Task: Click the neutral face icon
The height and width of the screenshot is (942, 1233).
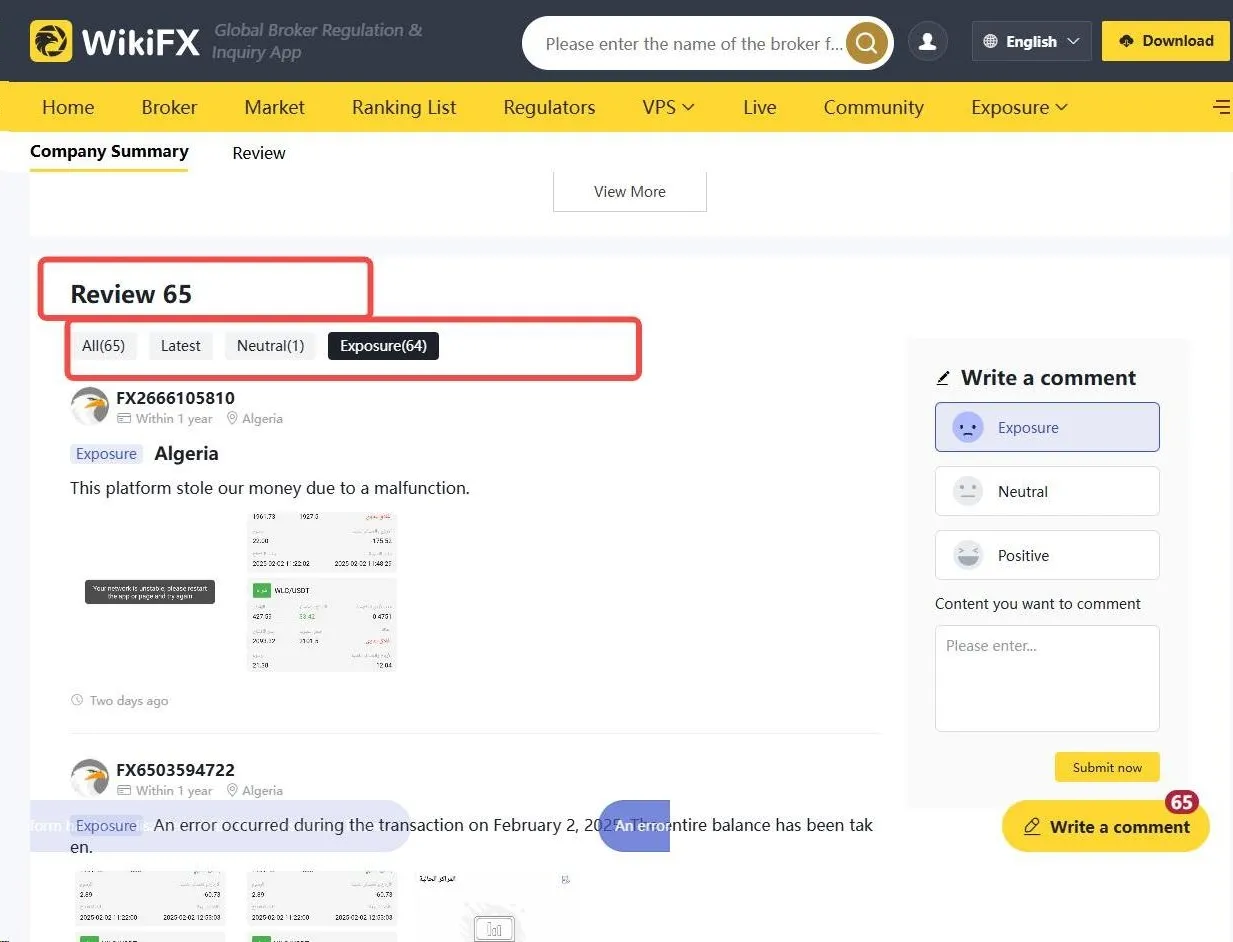Action: (x=967, y=491)
